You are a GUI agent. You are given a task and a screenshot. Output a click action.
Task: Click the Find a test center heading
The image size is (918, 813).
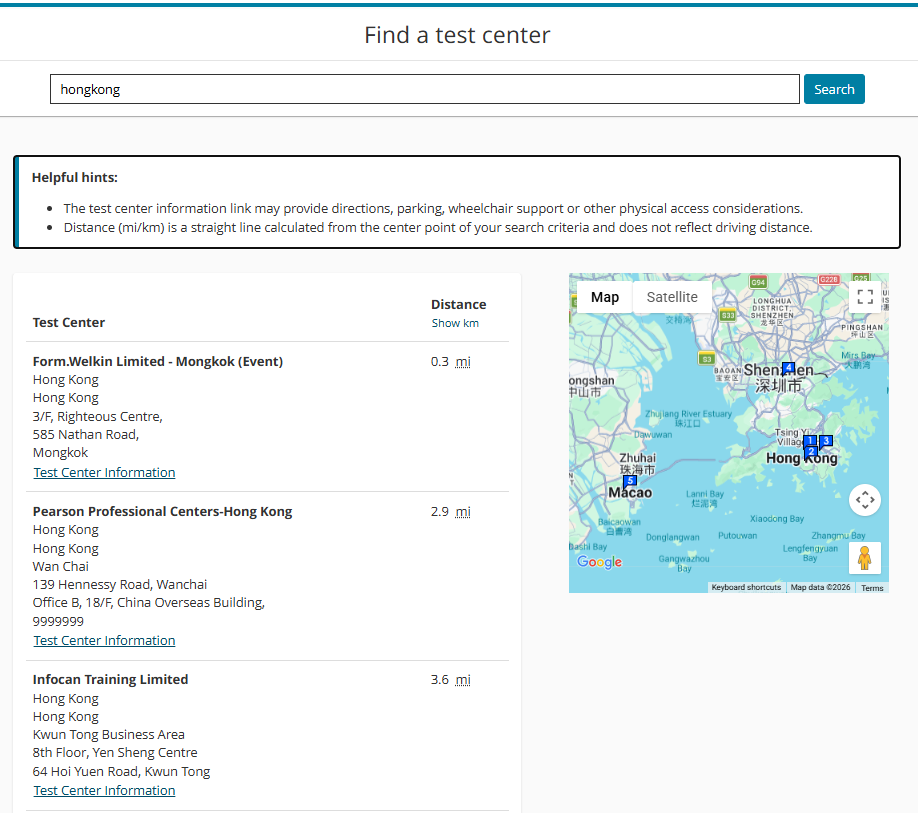click(457, 35)
